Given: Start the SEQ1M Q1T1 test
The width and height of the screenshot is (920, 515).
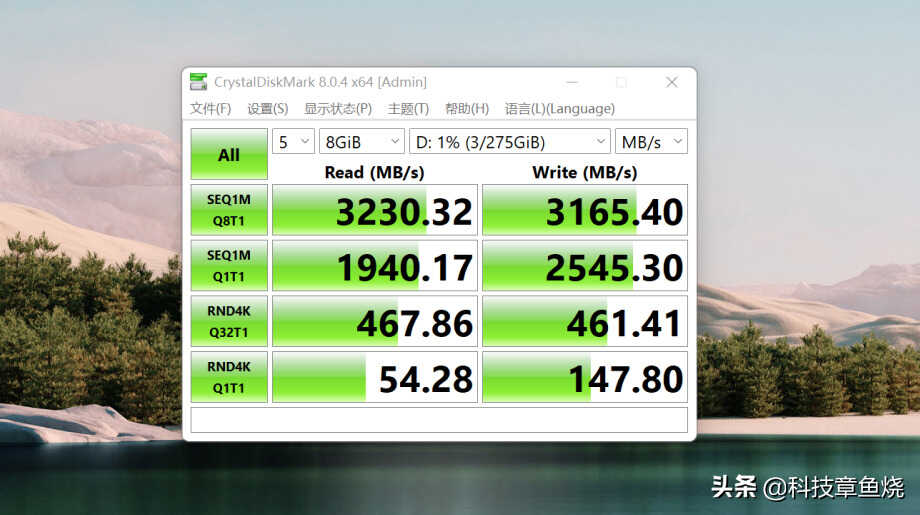Looking at the screenshot, I should [229, 266].
